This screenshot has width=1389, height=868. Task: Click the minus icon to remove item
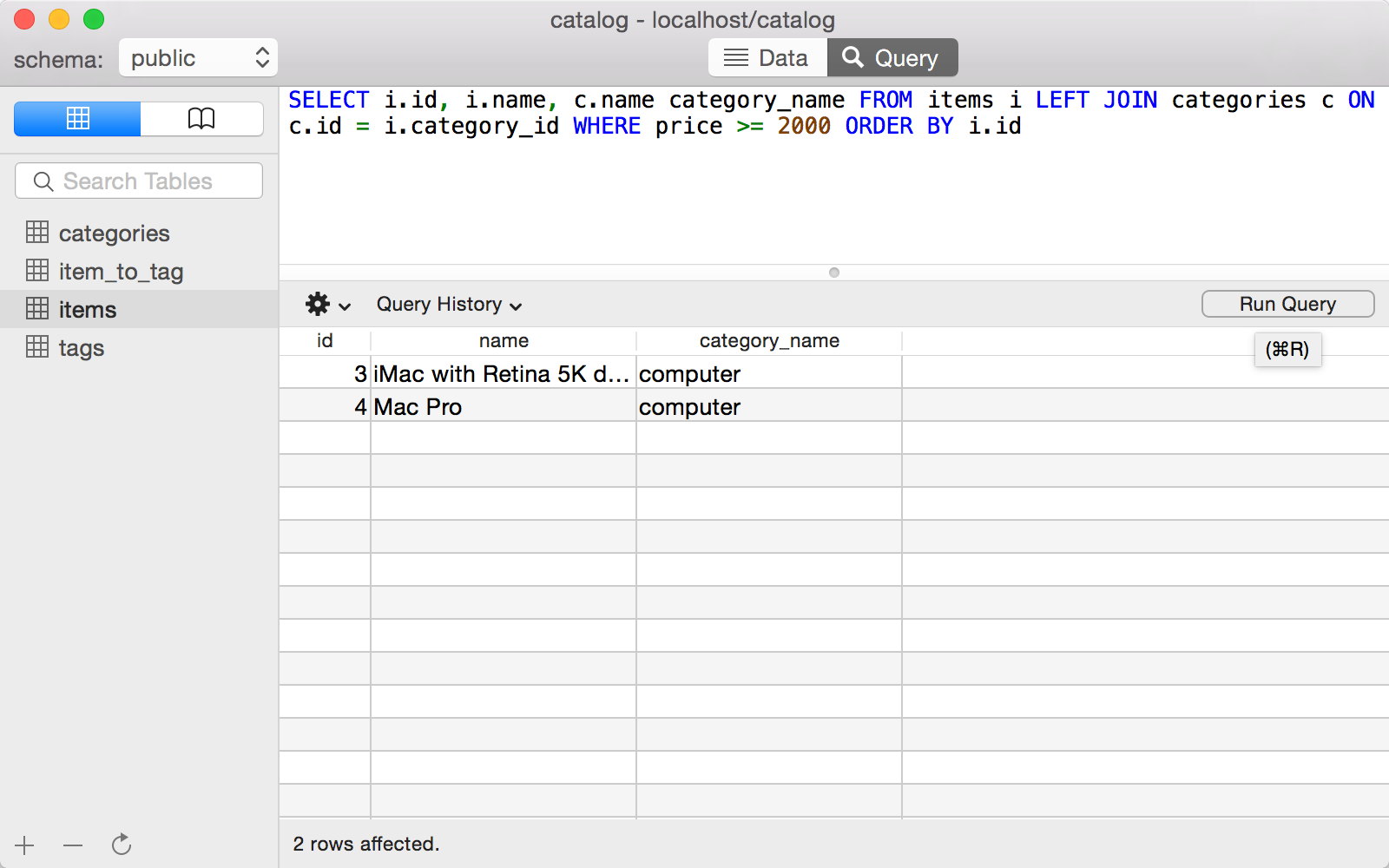pyautogui.click(x=73, y=845)
